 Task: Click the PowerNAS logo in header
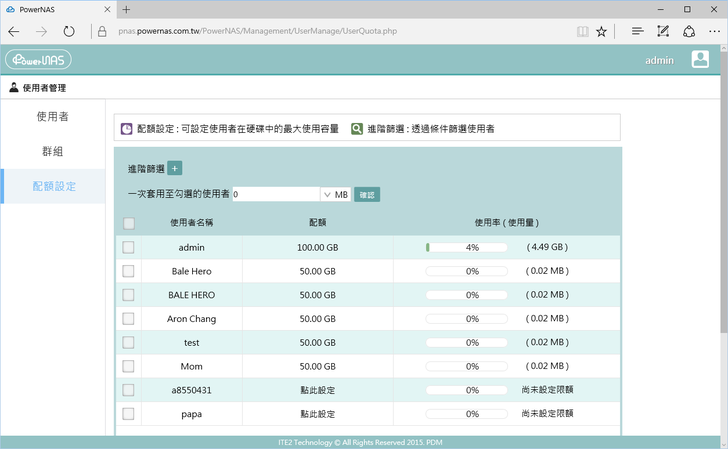(37, 60)
